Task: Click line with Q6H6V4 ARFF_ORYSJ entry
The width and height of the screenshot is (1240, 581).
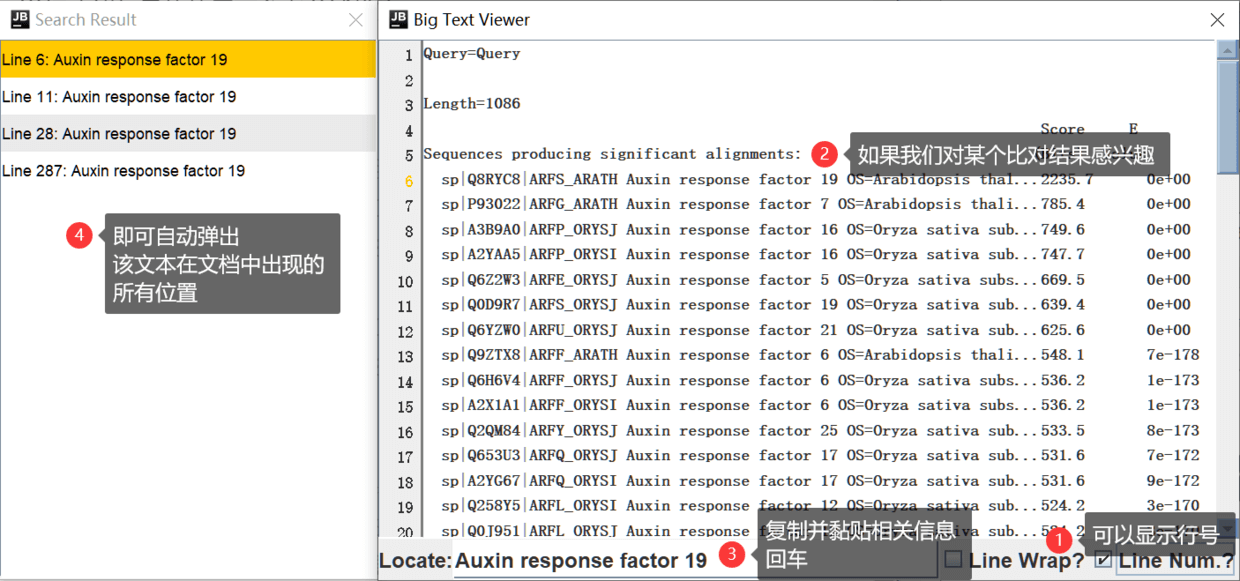Action: coord(820,380)
